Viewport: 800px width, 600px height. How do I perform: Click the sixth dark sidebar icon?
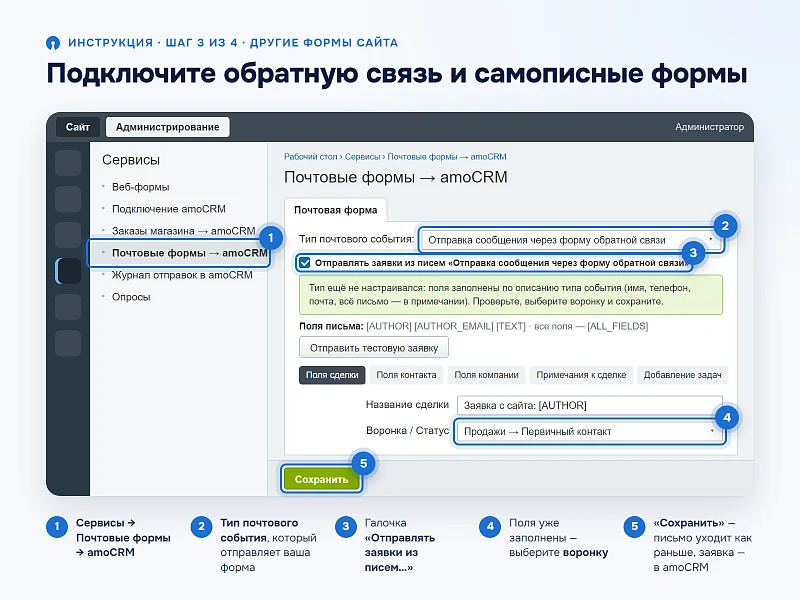pos(68,343)
